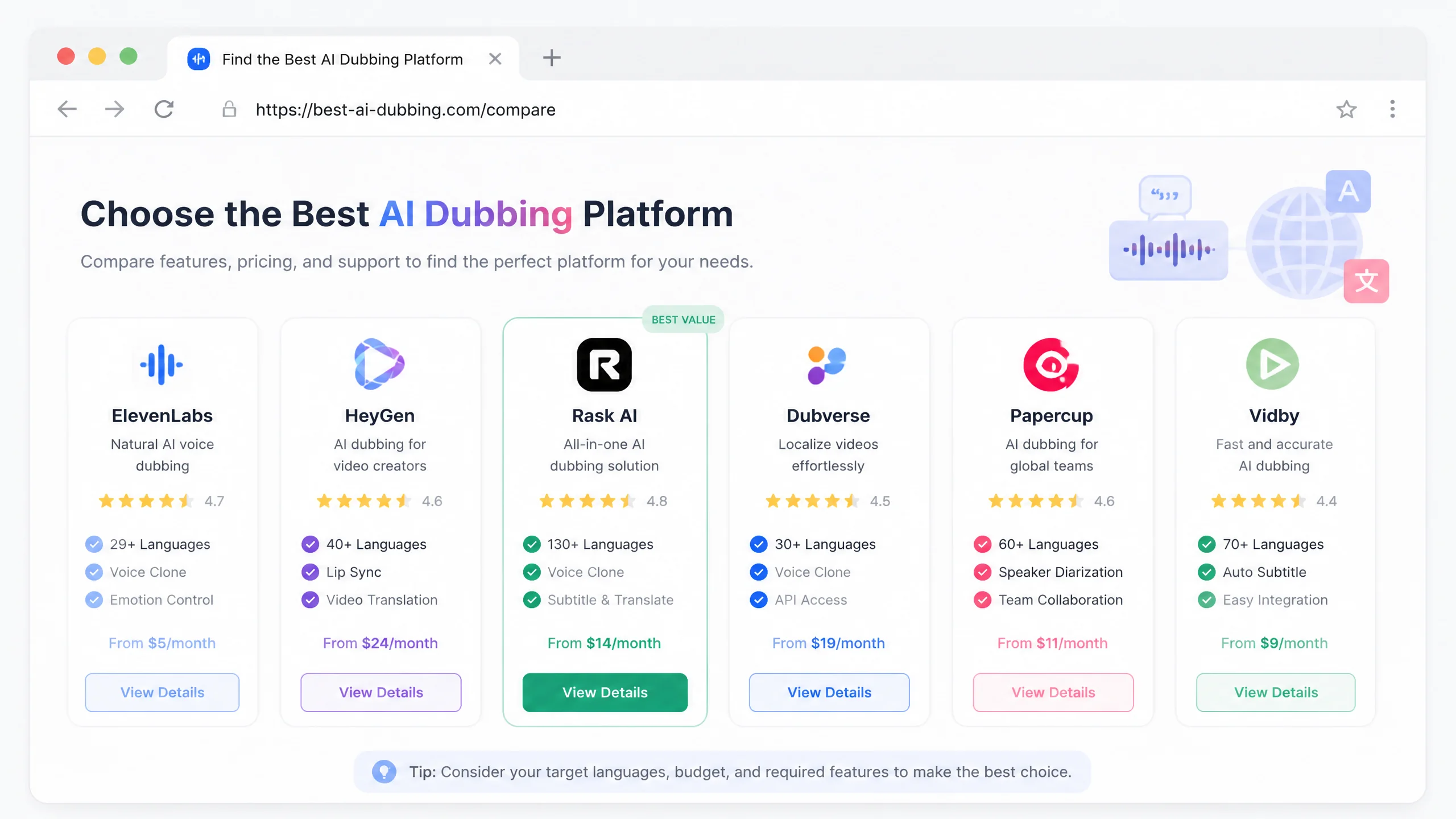Click the check icon beside Video Translation
Screen dimensions: 1456x819
[310, 599]
